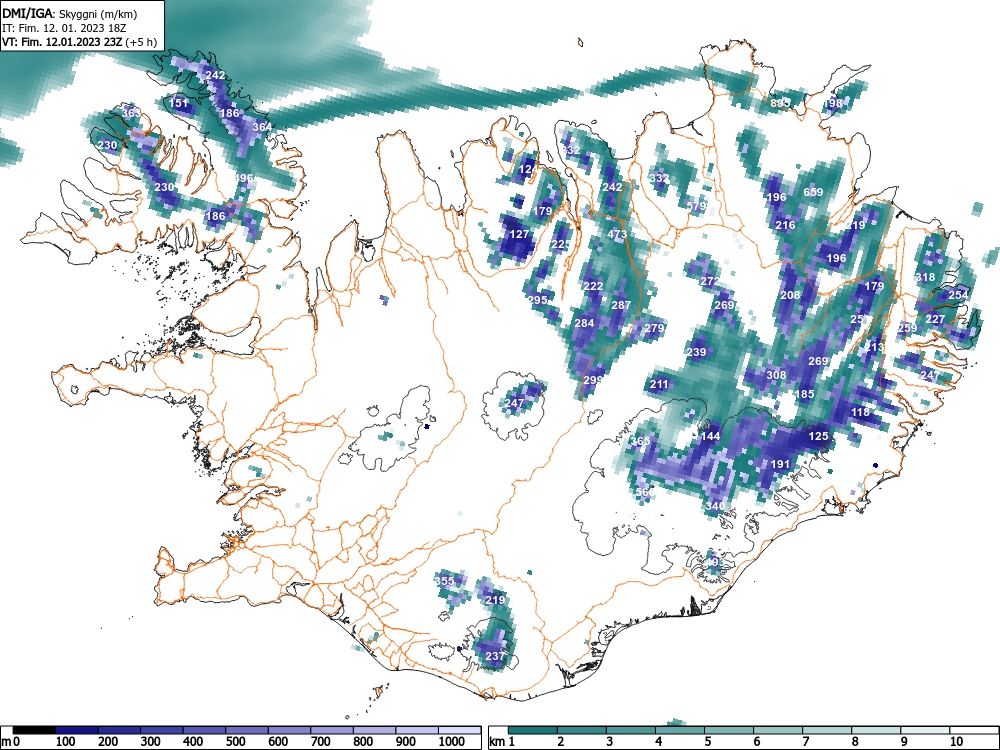Click the '10' label on kilometer scale

(x=955, y=741)
